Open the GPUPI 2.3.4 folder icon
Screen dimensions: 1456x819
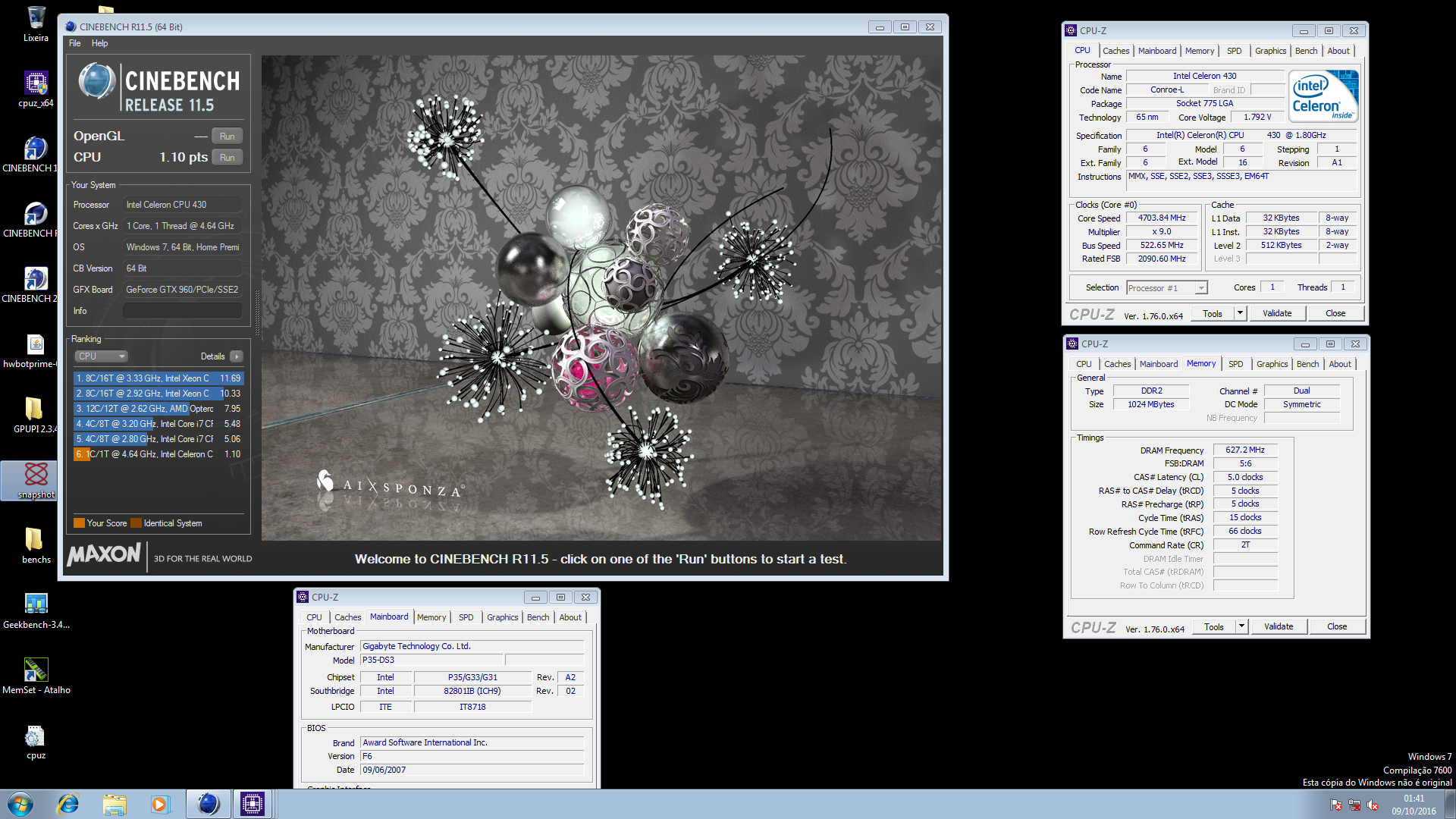[x=35, y=416]
